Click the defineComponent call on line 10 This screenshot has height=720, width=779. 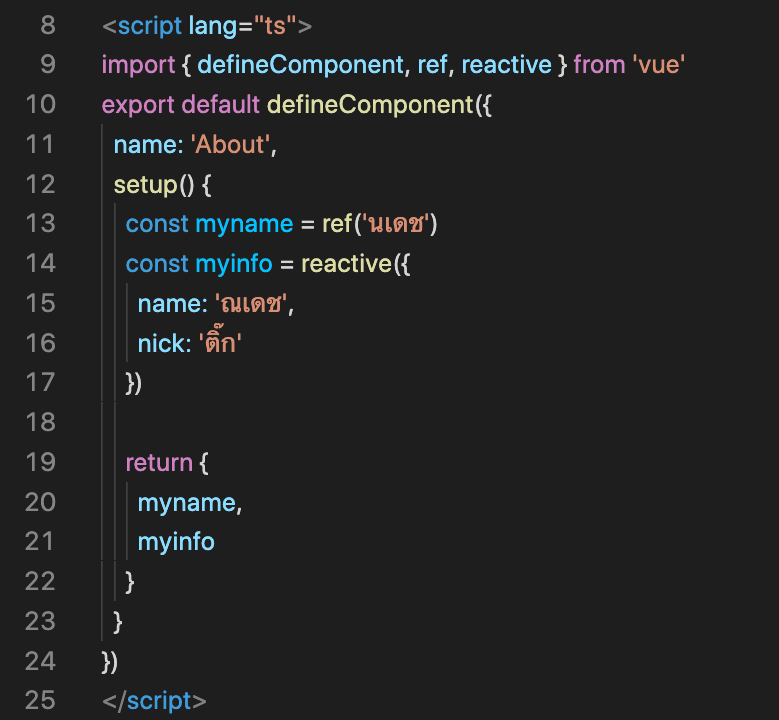pos(371,105)
